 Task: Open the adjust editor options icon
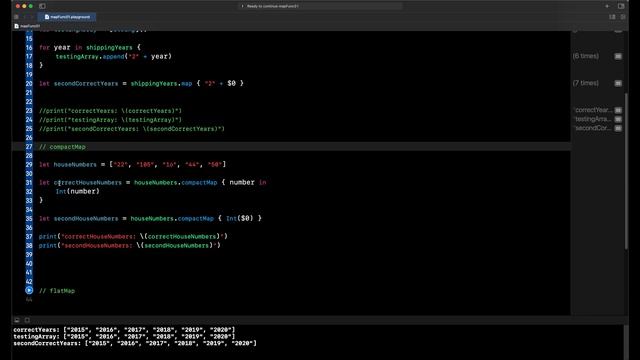[x=612, y=17]
